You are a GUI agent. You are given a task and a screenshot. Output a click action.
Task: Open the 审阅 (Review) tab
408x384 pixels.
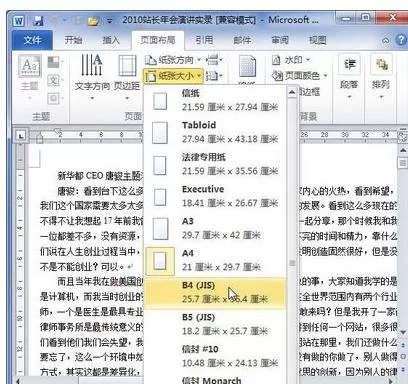pyautogui.click(x=280, y=40)
